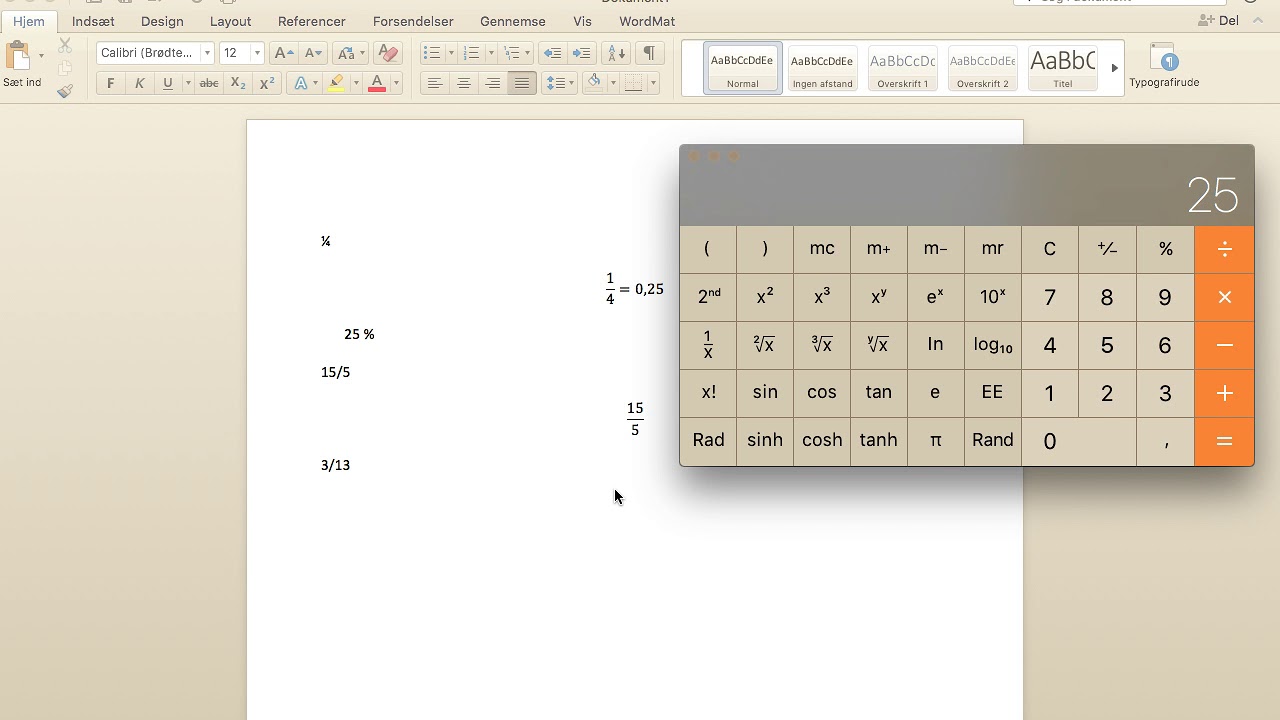The width and height of the screenshot is (1280, 720).
Task: Toggle italic K formatting
Action: [139, 84]
